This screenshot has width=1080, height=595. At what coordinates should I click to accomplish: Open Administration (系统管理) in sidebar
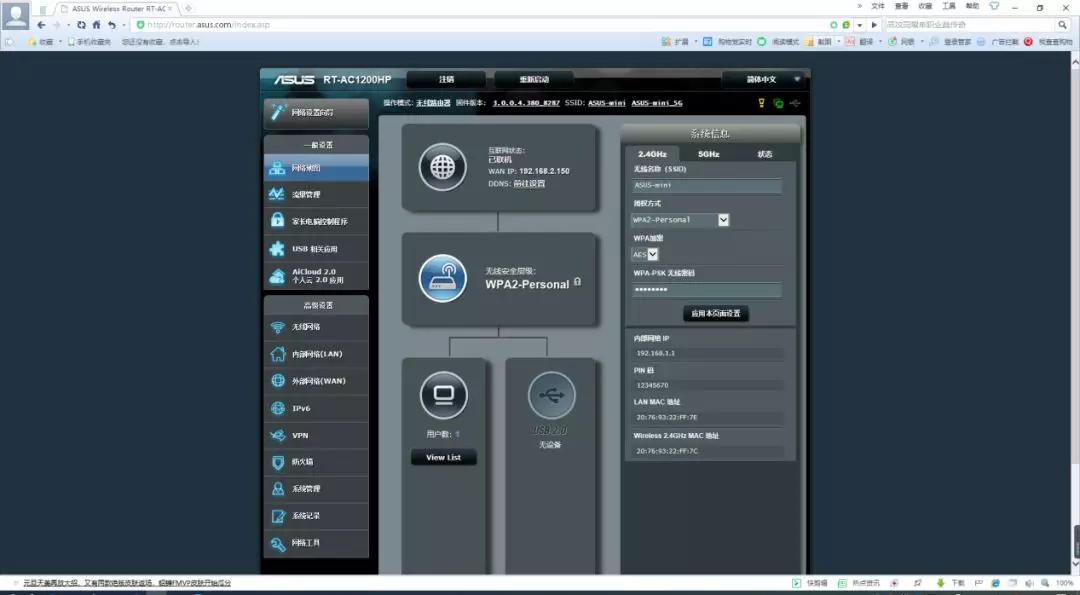pyautogui.click(x=316, y=489)
